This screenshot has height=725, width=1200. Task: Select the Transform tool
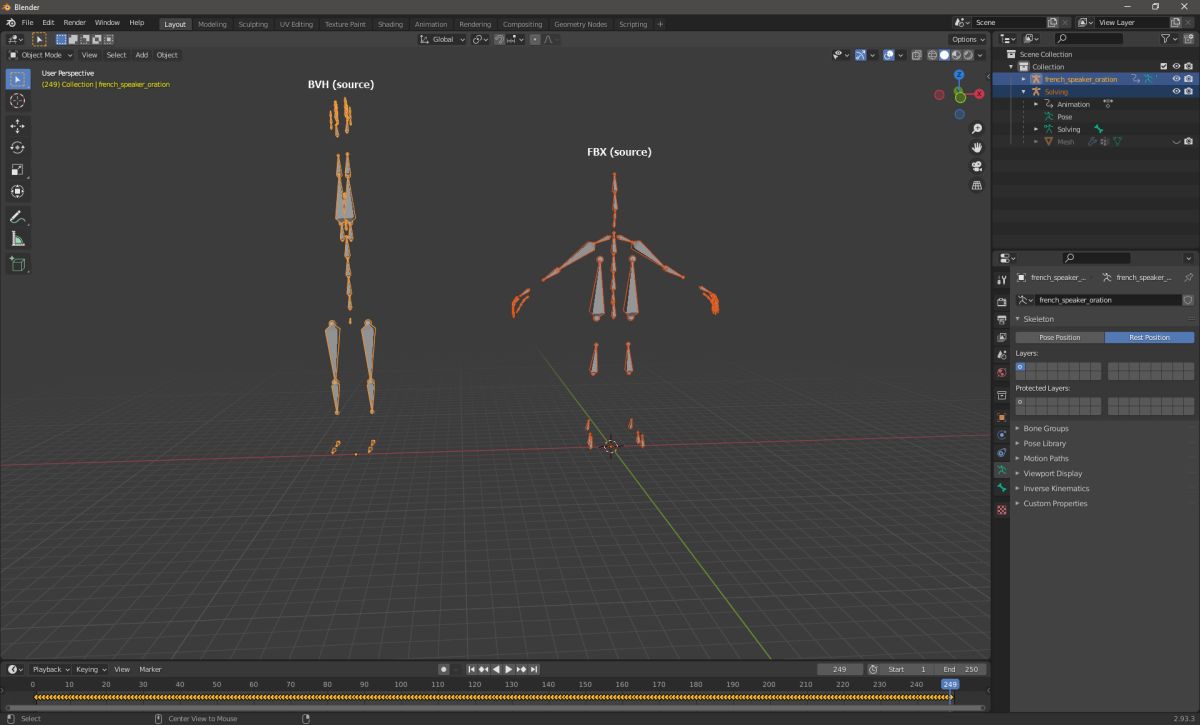pos(18,192)
